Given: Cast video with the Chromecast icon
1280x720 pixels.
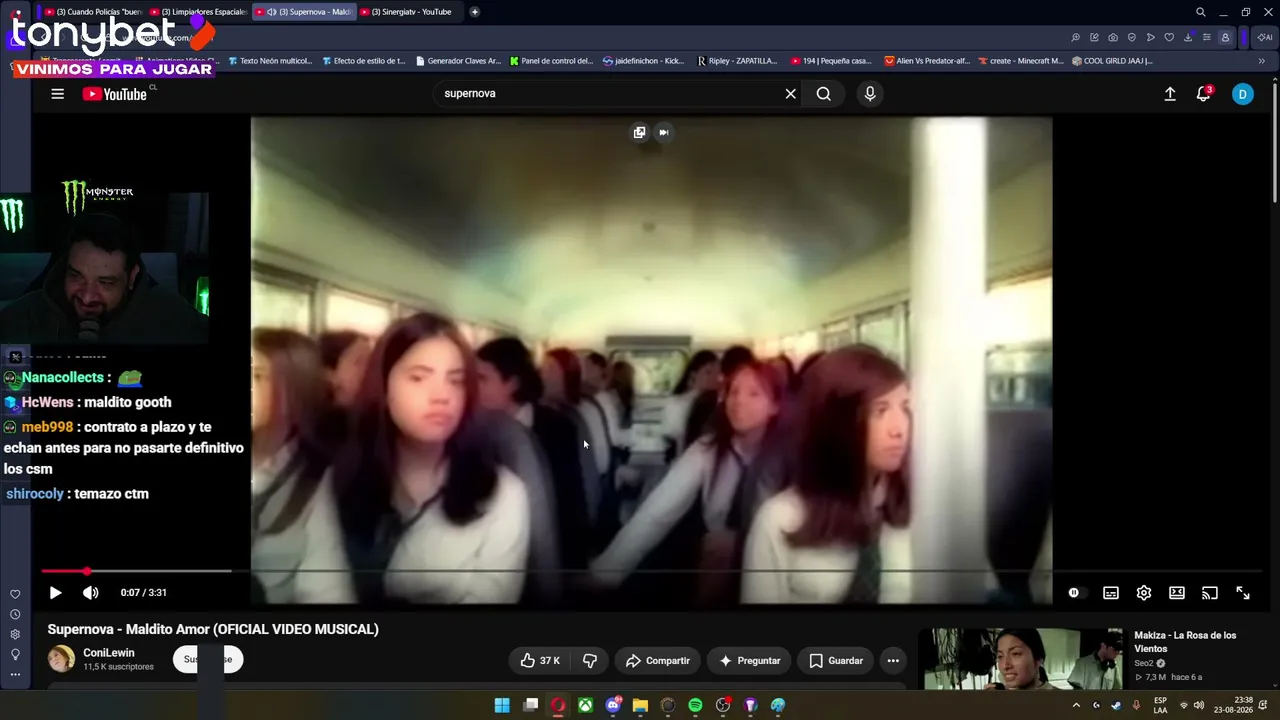Looking at the screenshot, I should coord(1210,593).
